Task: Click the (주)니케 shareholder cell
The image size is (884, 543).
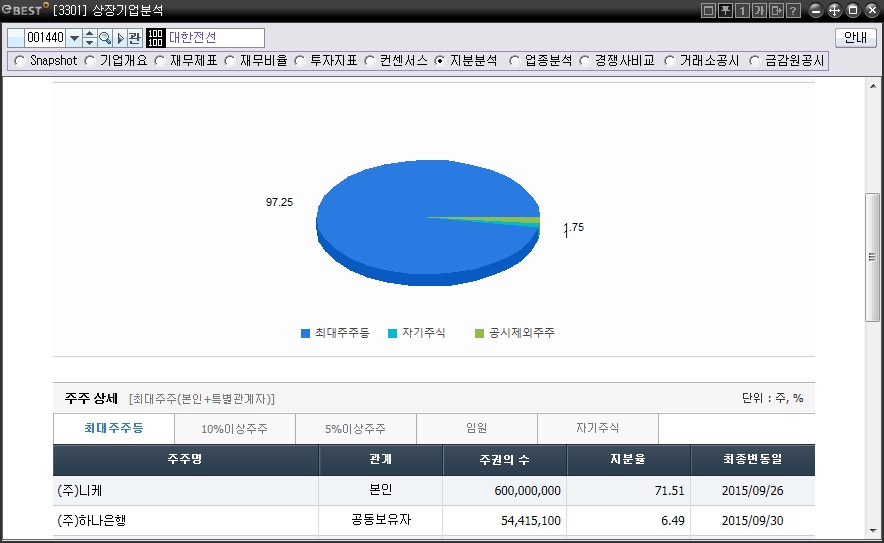Action: point(185,491)
